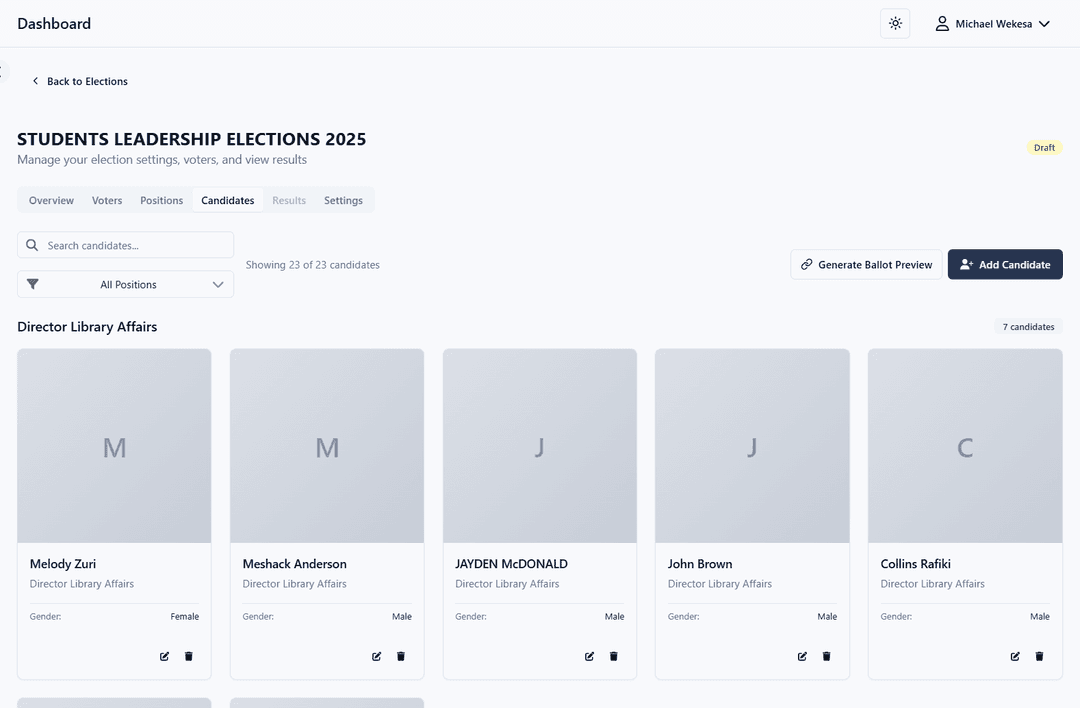The height and width of the screenshot is (708, 1080).
Task: Edit Collins Rafiki's candidate entry
Action: pos(1015,656)
